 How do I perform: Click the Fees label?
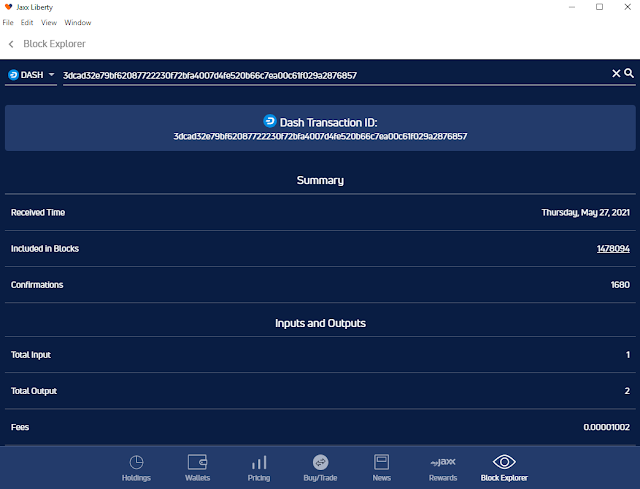click(20, 427)
